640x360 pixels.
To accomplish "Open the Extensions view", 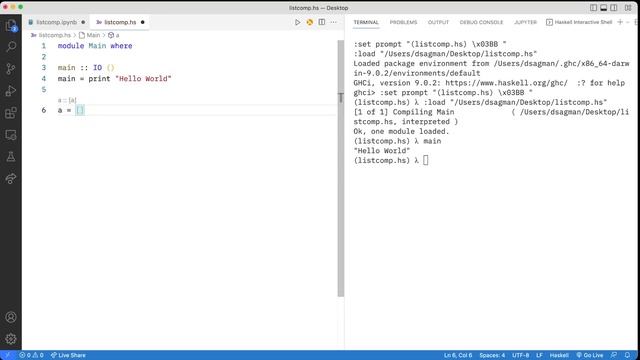I will [x=11, y=113].
